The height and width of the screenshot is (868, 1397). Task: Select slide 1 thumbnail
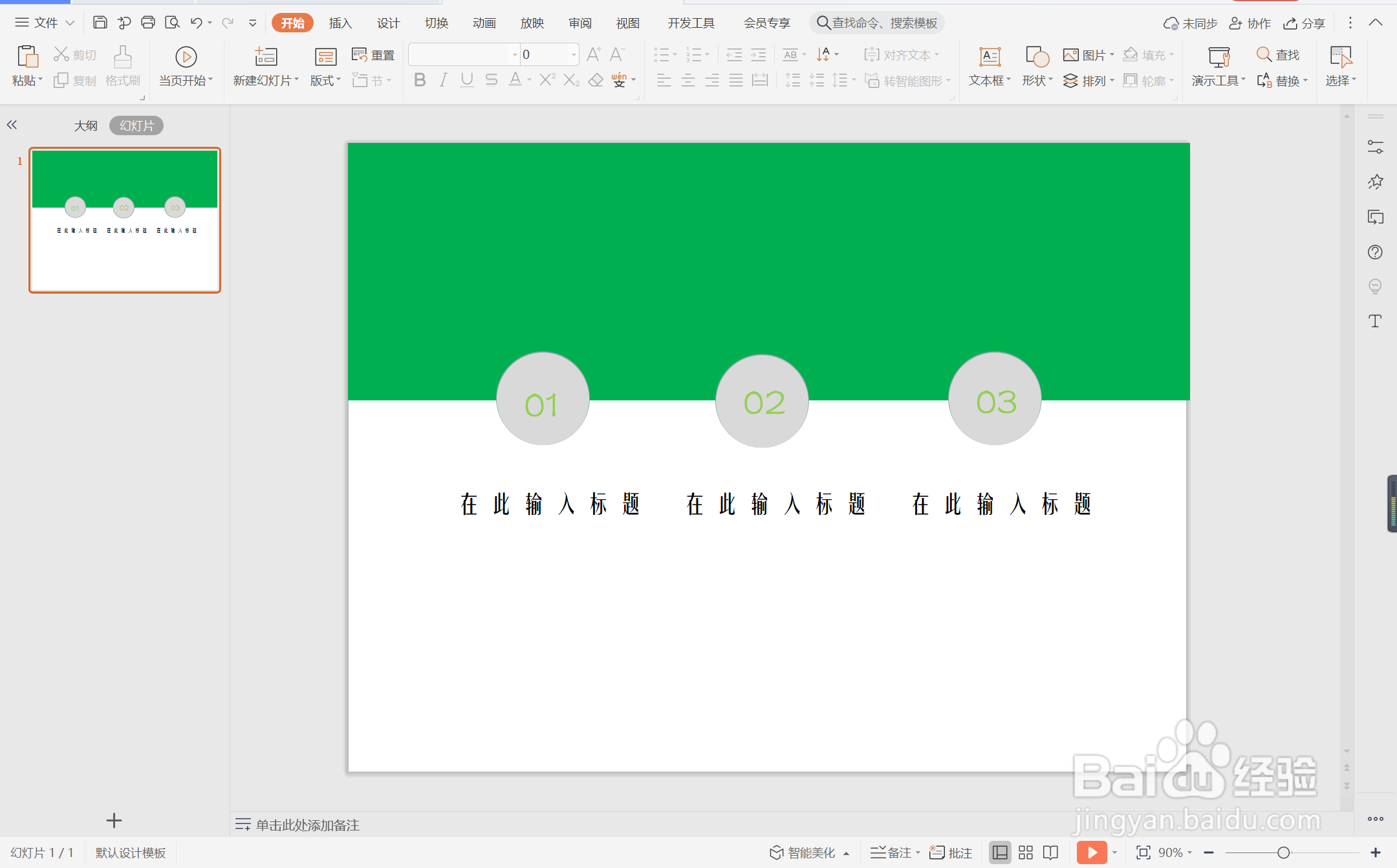pos(125,220)
